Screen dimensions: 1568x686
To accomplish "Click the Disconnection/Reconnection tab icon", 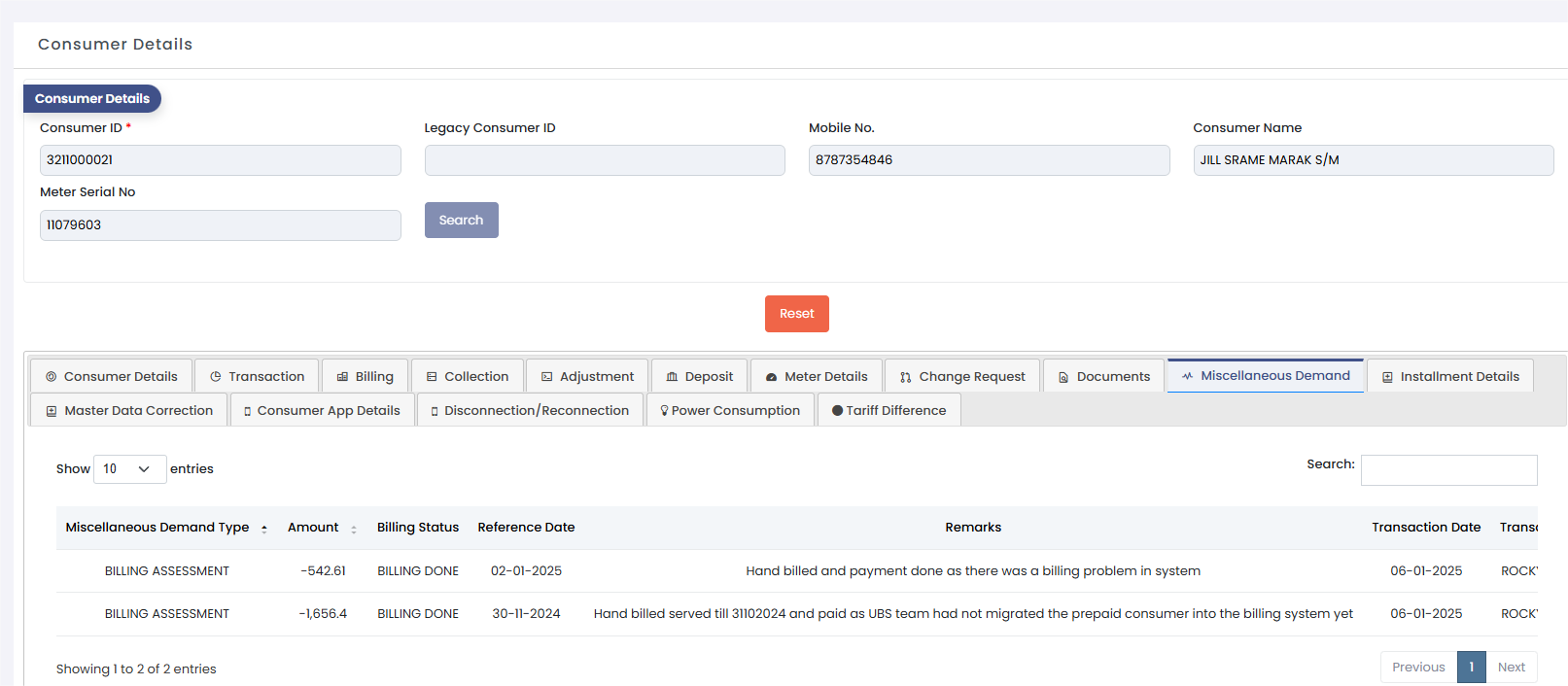I will tap(435, 411).
